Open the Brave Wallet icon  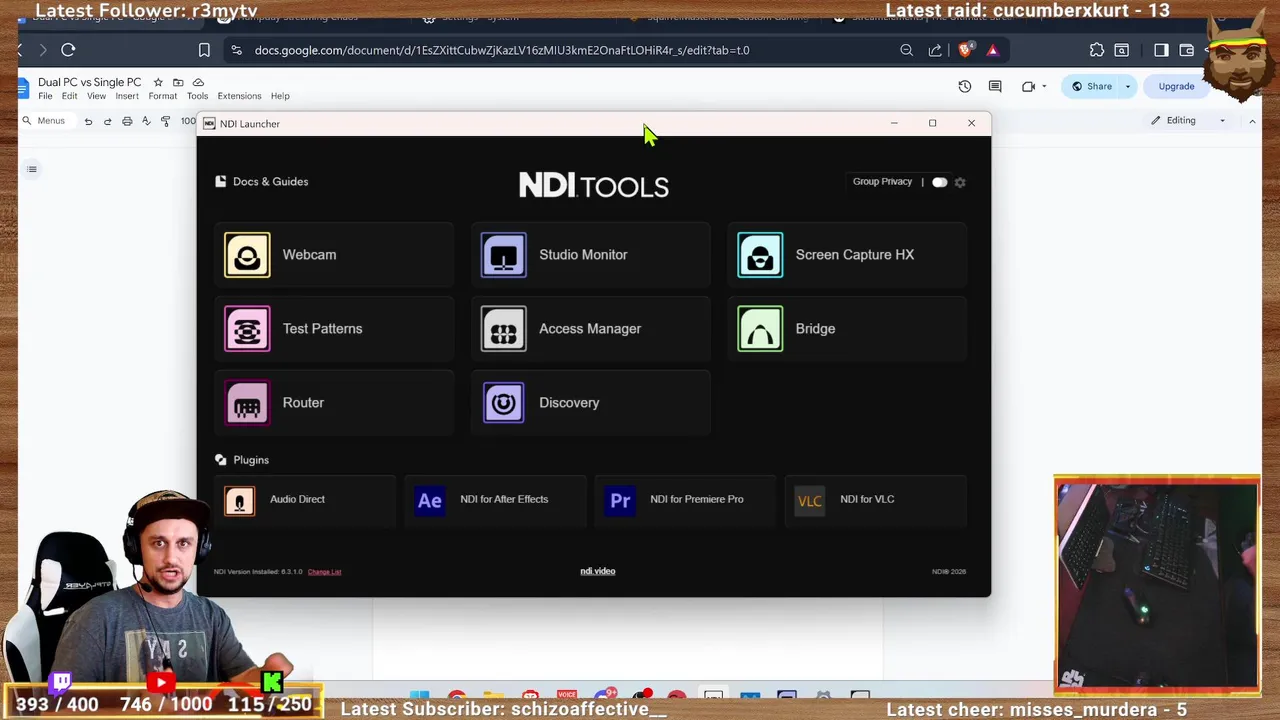[x=1187, y=50]
